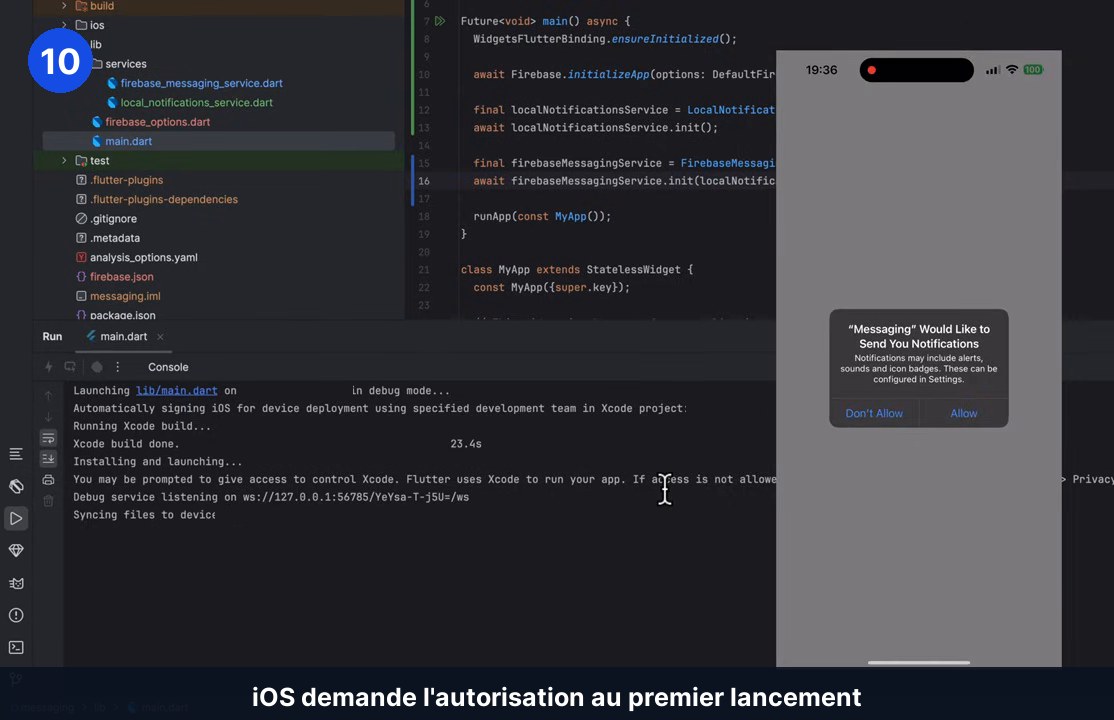The image size is (1114, 720).
Task: Place cursor on runApp(const MyApp()) line
Action: 542,216
